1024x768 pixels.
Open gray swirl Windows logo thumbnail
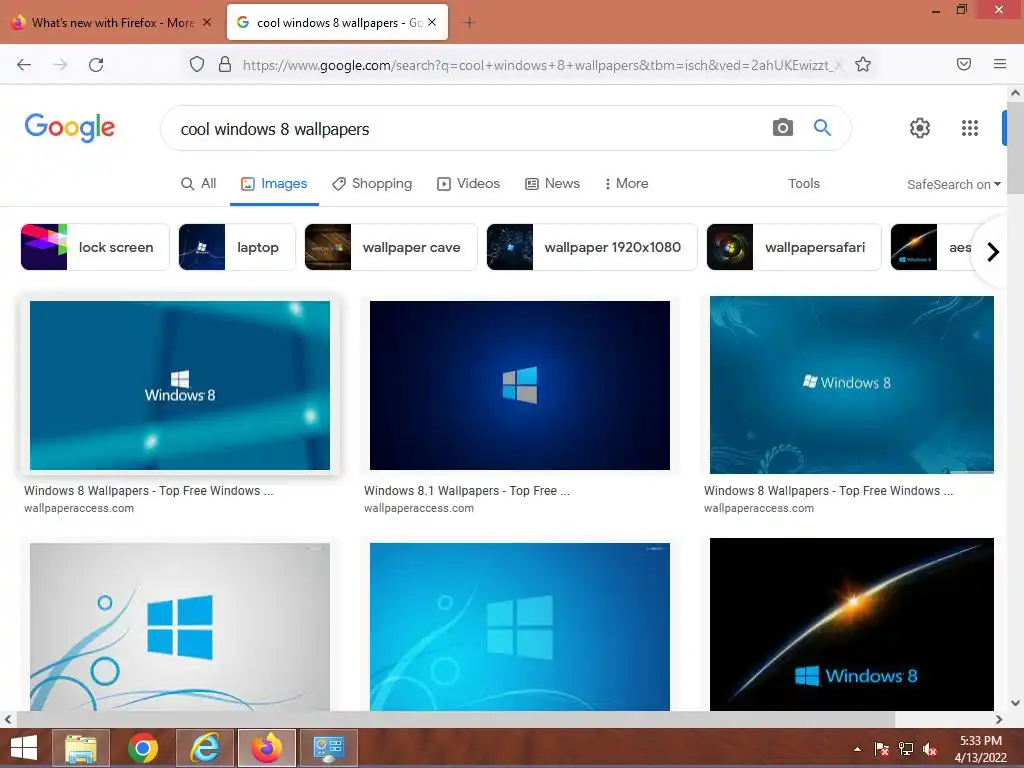(x=180, y=627)
